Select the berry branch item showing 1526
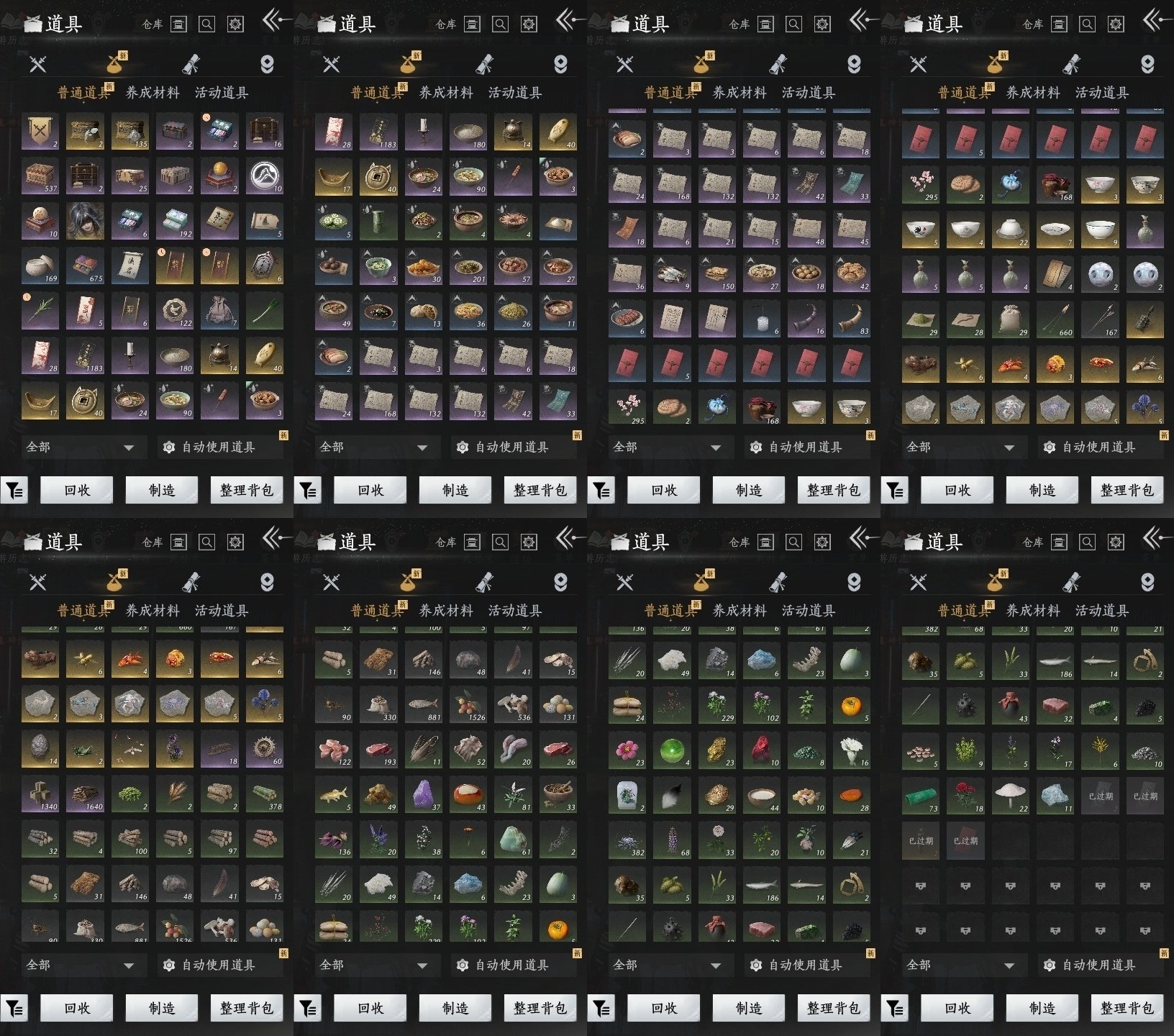Screen dimensions: 1174x1036 [468, 704]
